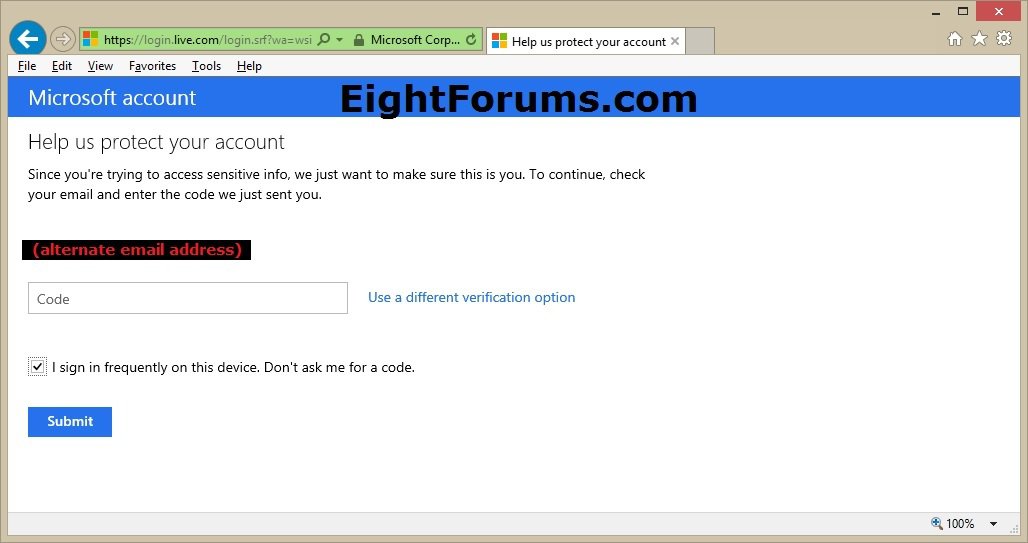Open the Home page via house icon
Viewport: 1028px width, 543px height.
click(955, 39)
